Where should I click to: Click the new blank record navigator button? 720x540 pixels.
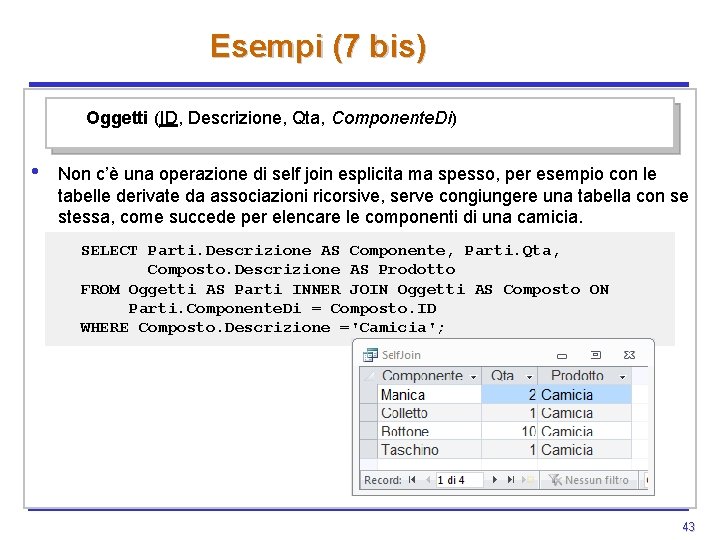click(x=527, y=480)
